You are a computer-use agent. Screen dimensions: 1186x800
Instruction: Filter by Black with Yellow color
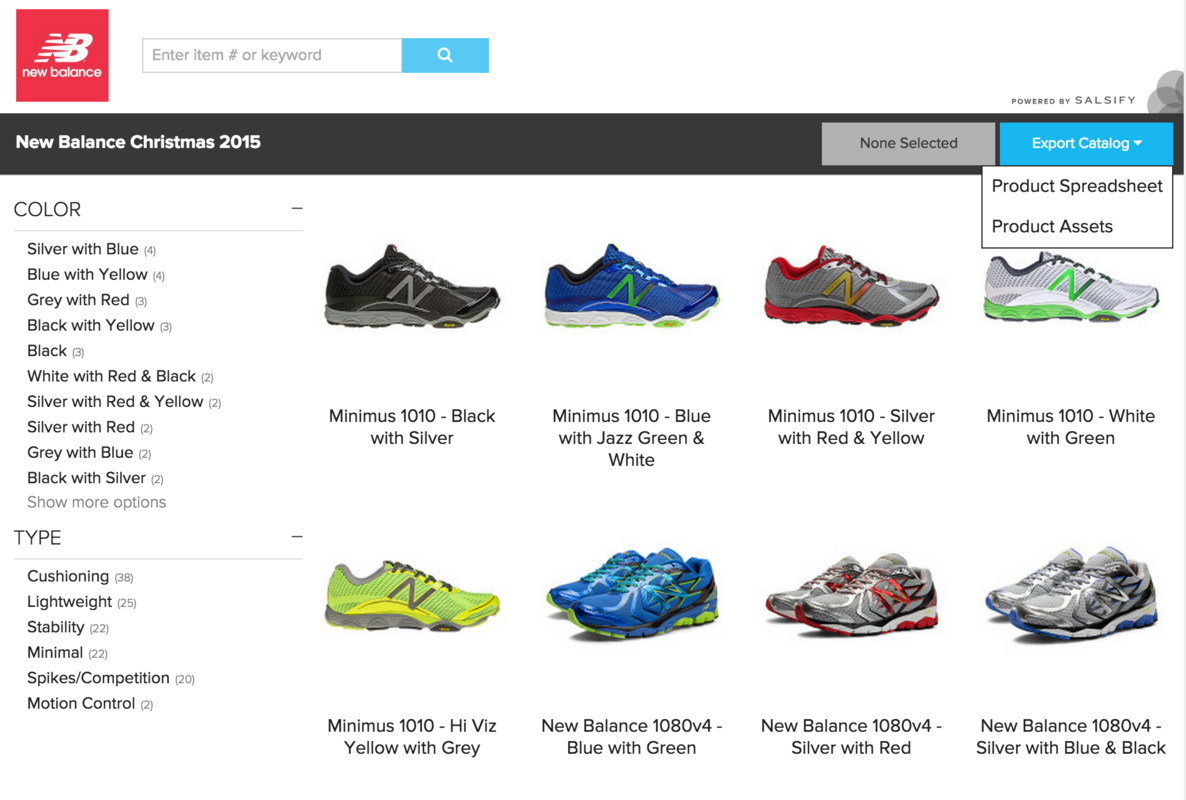tap(90, 324)
